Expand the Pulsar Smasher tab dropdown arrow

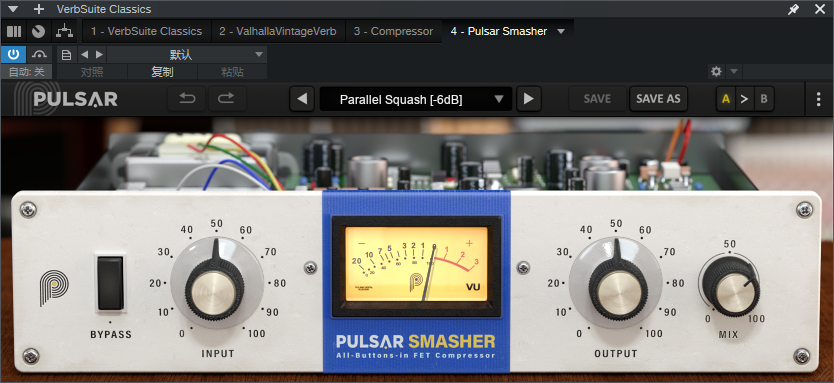[x=561, y=31]
